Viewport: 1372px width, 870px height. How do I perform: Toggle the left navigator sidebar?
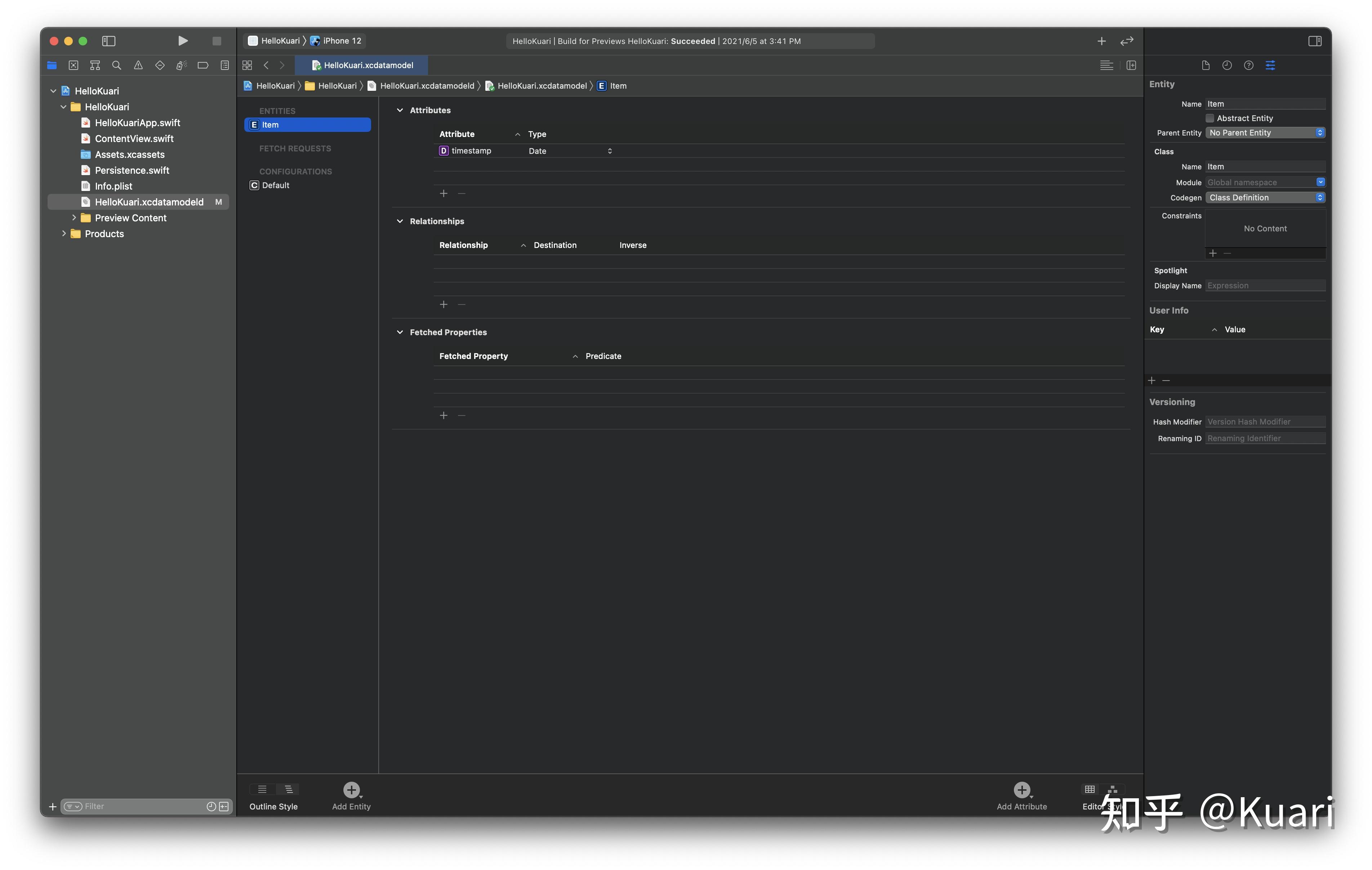[x=108, y=40]
